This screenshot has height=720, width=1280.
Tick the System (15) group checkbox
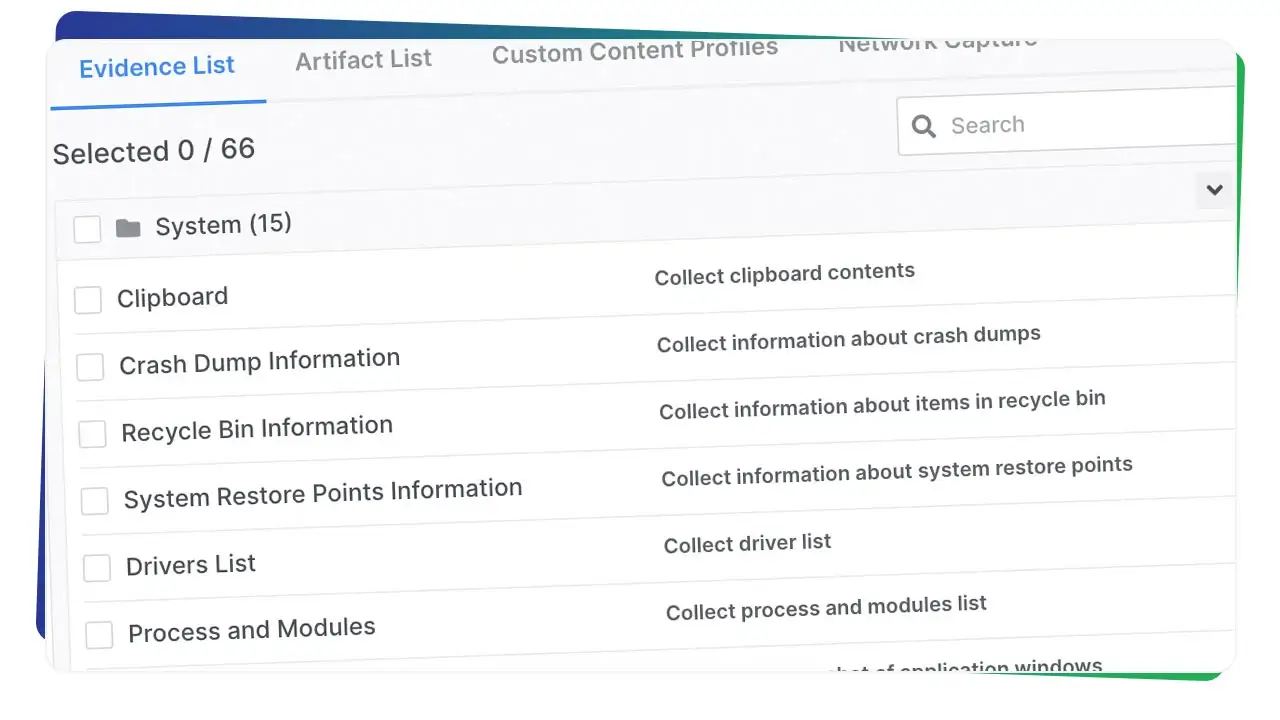click(x=87, y=229)
